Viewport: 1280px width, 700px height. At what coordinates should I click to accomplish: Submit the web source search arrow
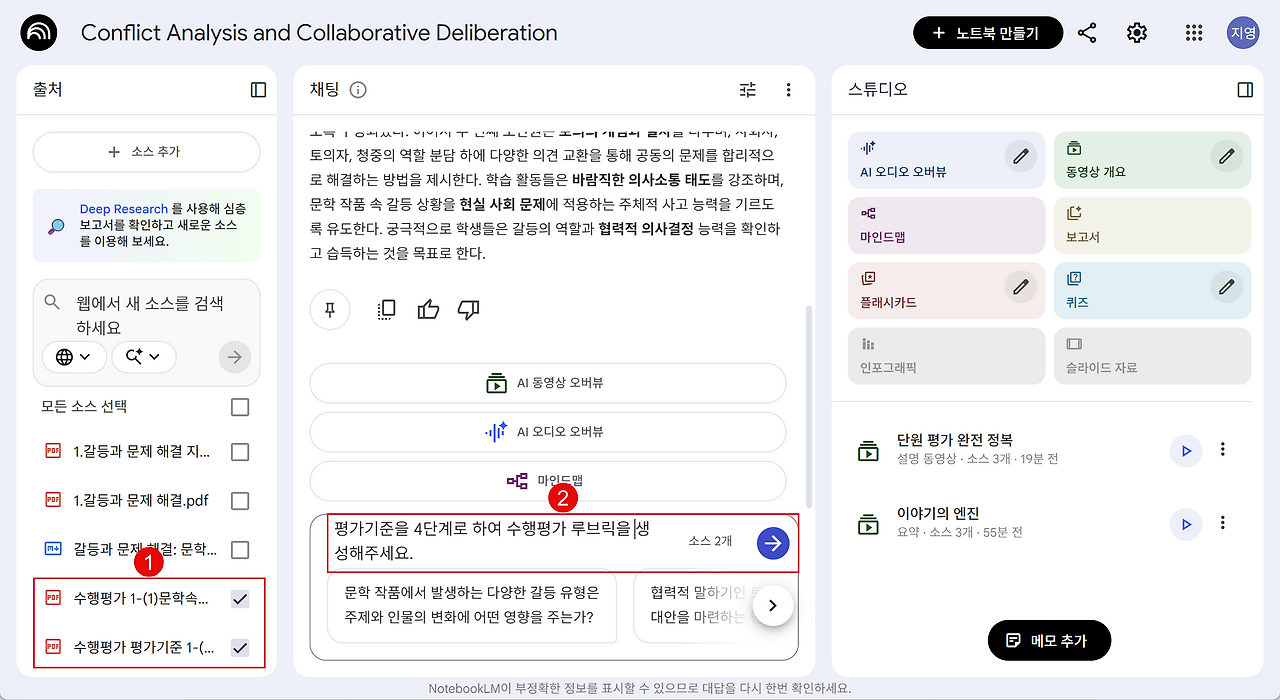point(235,357)
